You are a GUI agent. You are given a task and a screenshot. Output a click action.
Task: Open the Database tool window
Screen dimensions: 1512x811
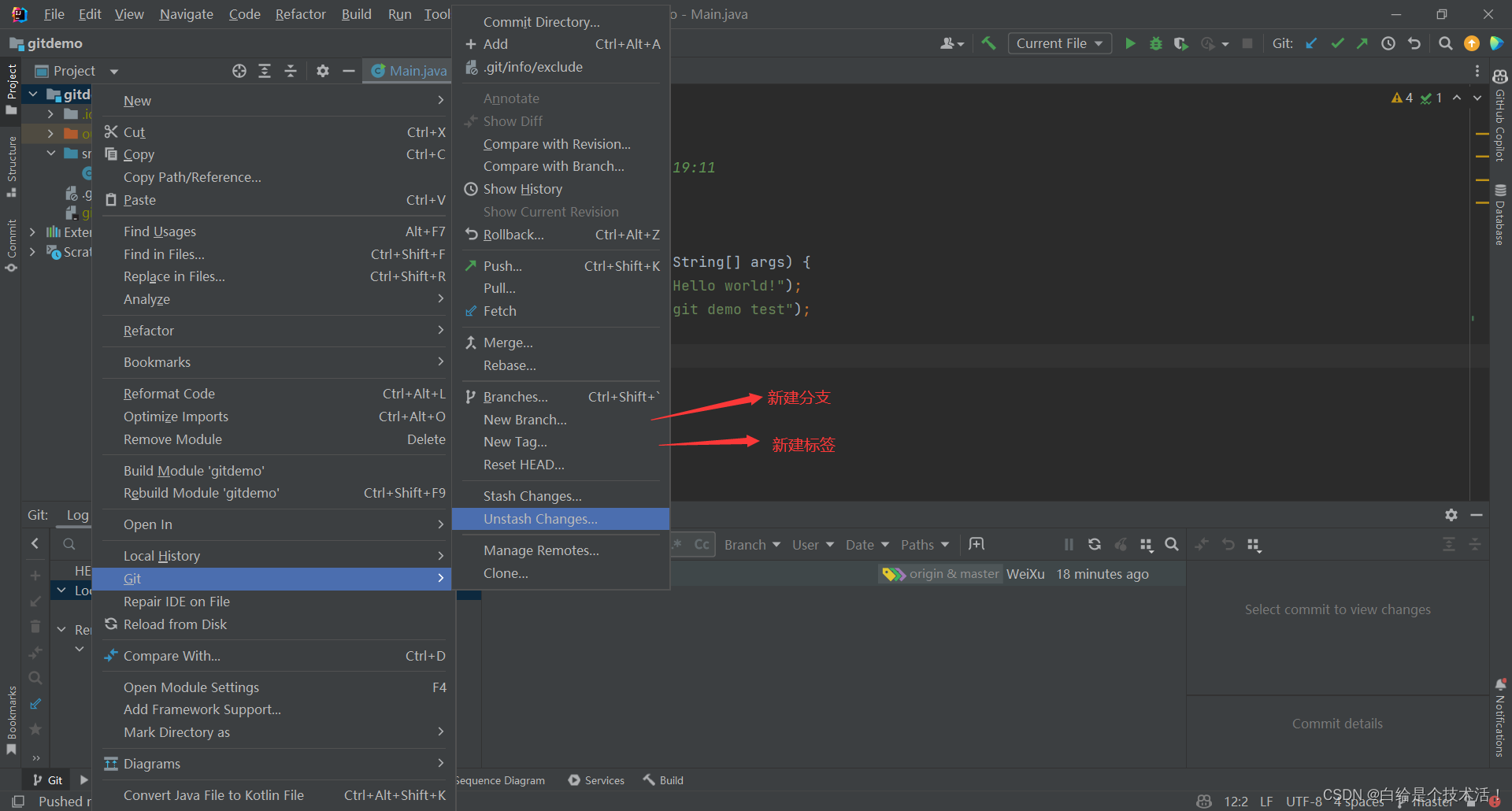(1500, 214)
